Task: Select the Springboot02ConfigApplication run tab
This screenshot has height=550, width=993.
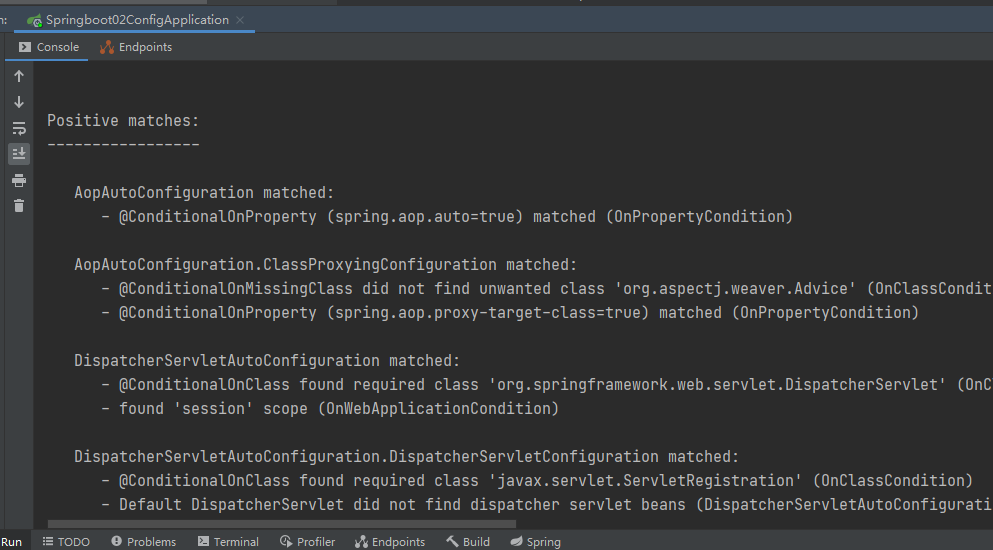Action: (129, 20)
